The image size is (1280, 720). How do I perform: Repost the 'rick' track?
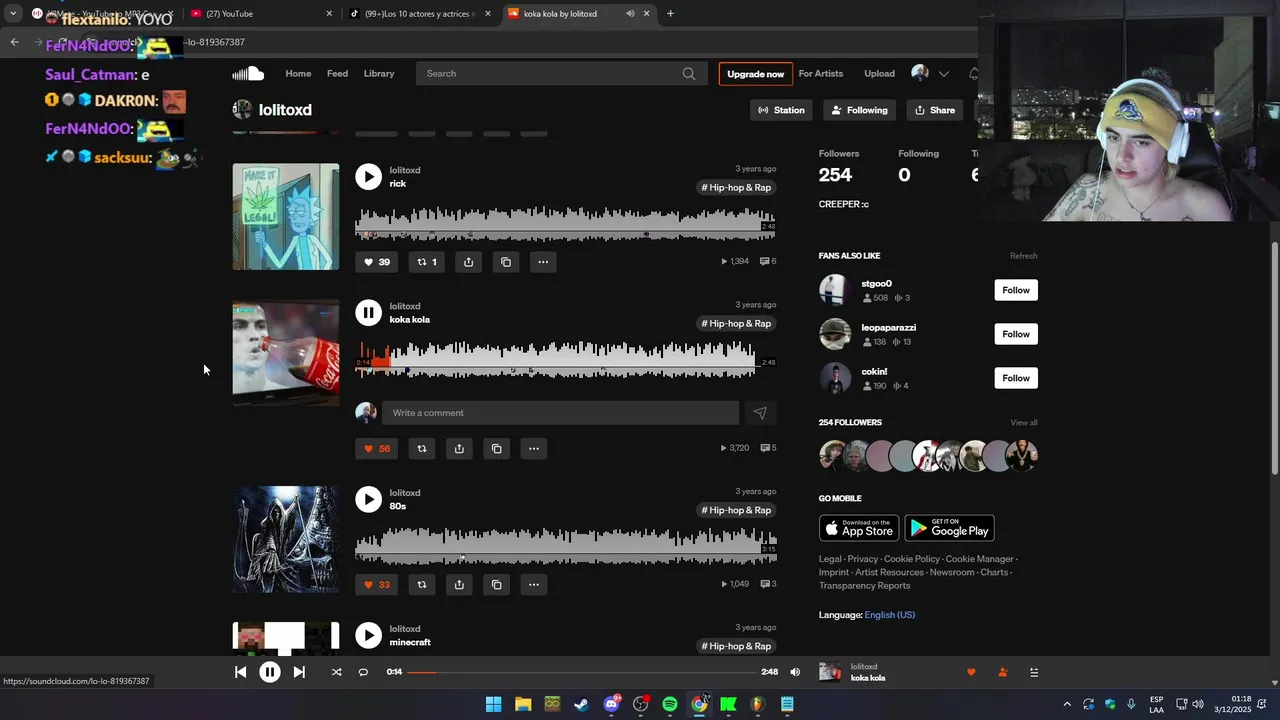pos(427,262)
